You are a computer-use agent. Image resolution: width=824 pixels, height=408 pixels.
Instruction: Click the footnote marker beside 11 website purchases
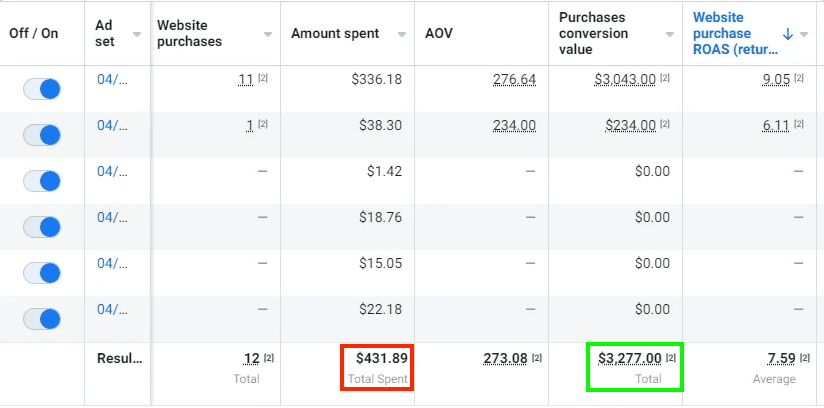[263, 78]
